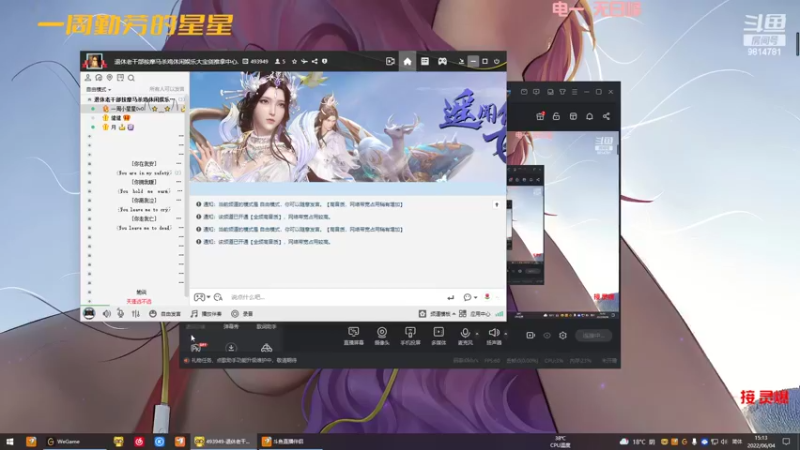The height and width of the screenshot is (450, 800).
Task: Click the game banner image in YY
Action: [x=348, y=127]
